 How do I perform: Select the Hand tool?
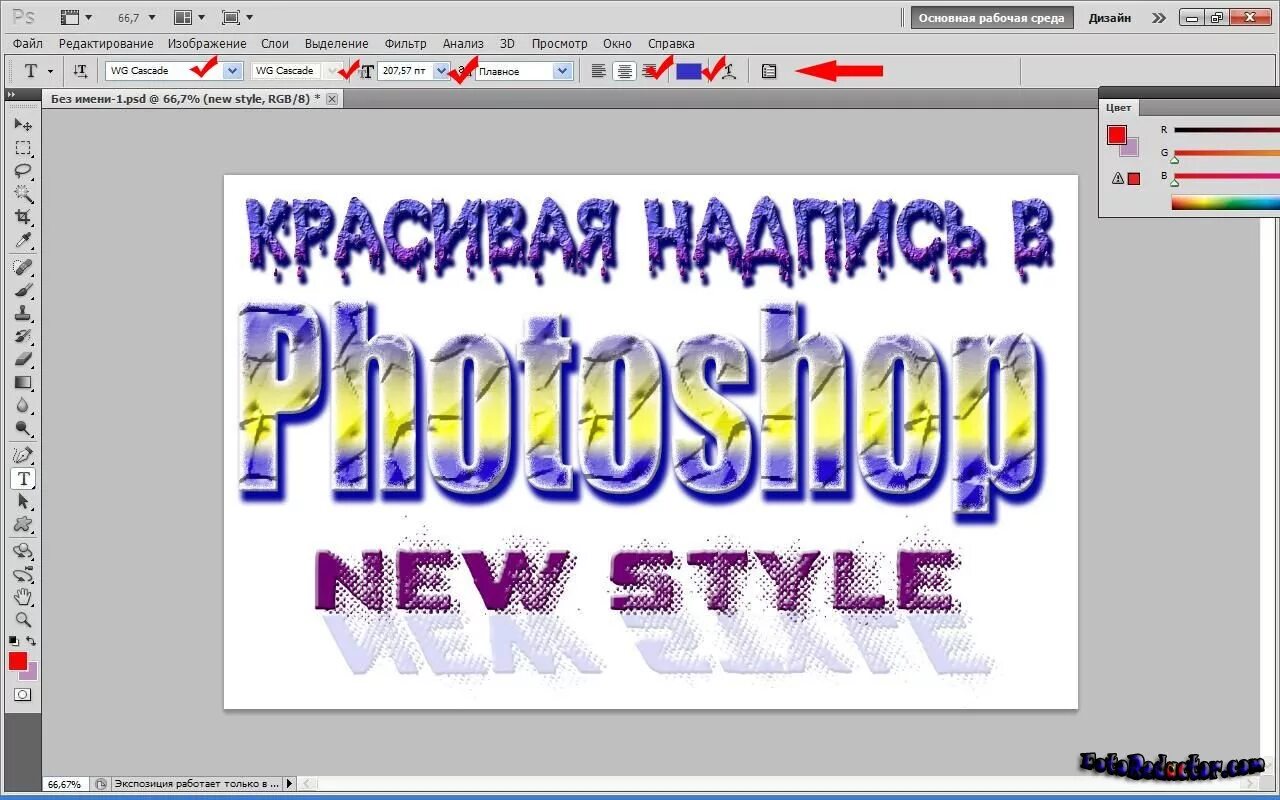click(x=23, y=597)
